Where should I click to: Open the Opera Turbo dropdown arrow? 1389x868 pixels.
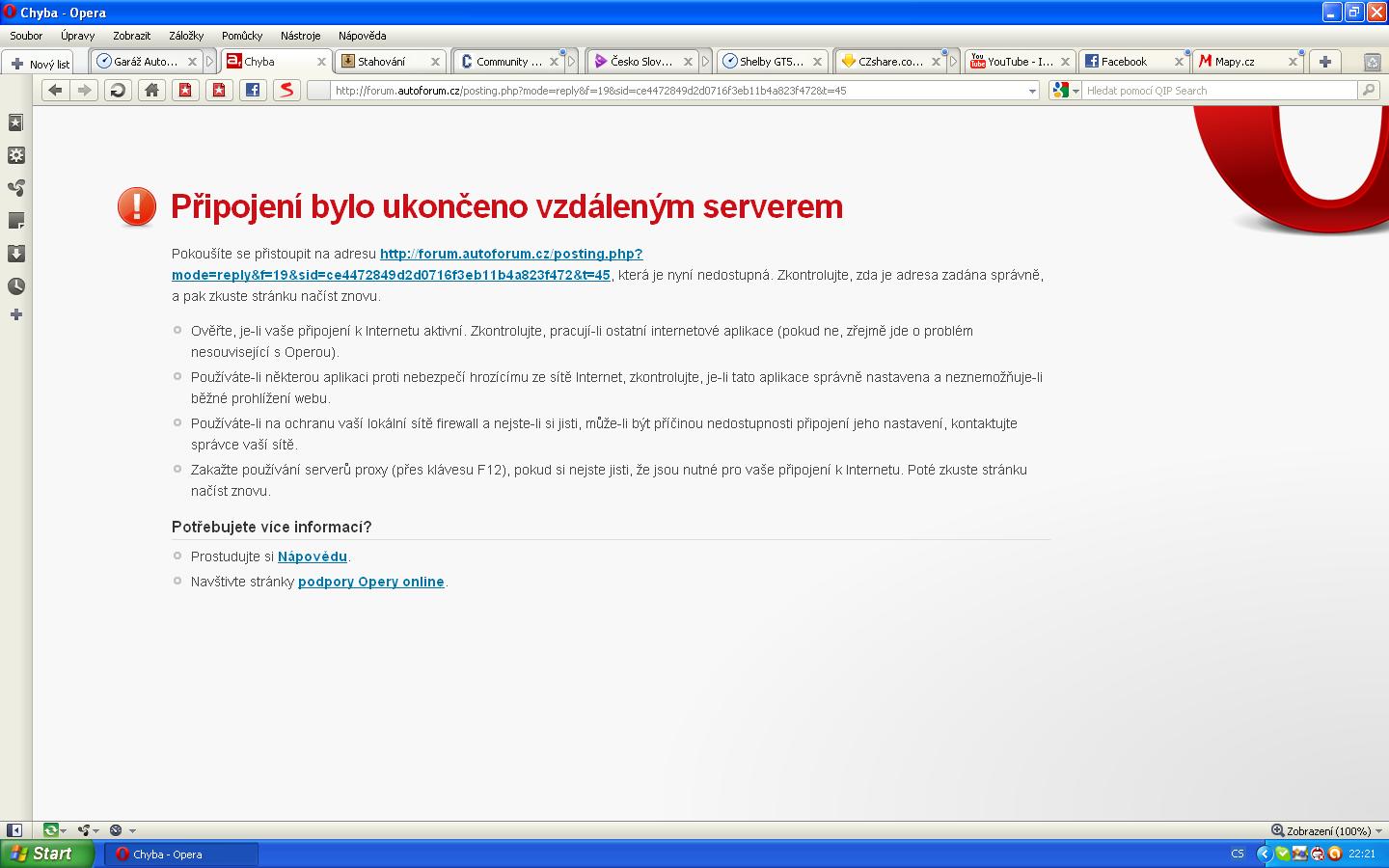point(132,830)
